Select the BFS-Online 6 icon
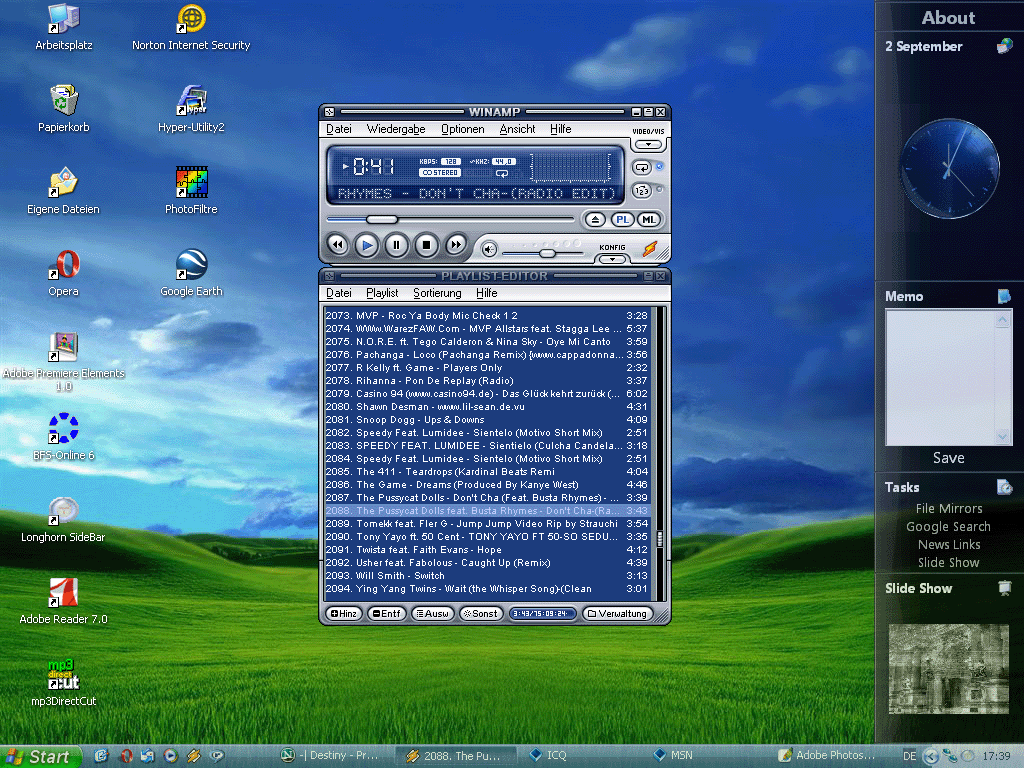Image resolution: width=1024 pixels, height=768 pixels. (x=63, y=437)
